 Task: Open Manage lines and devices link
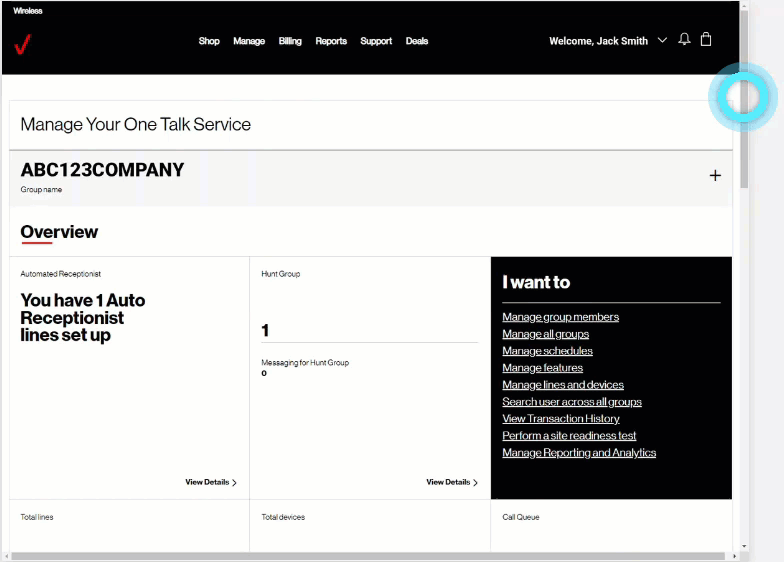[563, 385]
